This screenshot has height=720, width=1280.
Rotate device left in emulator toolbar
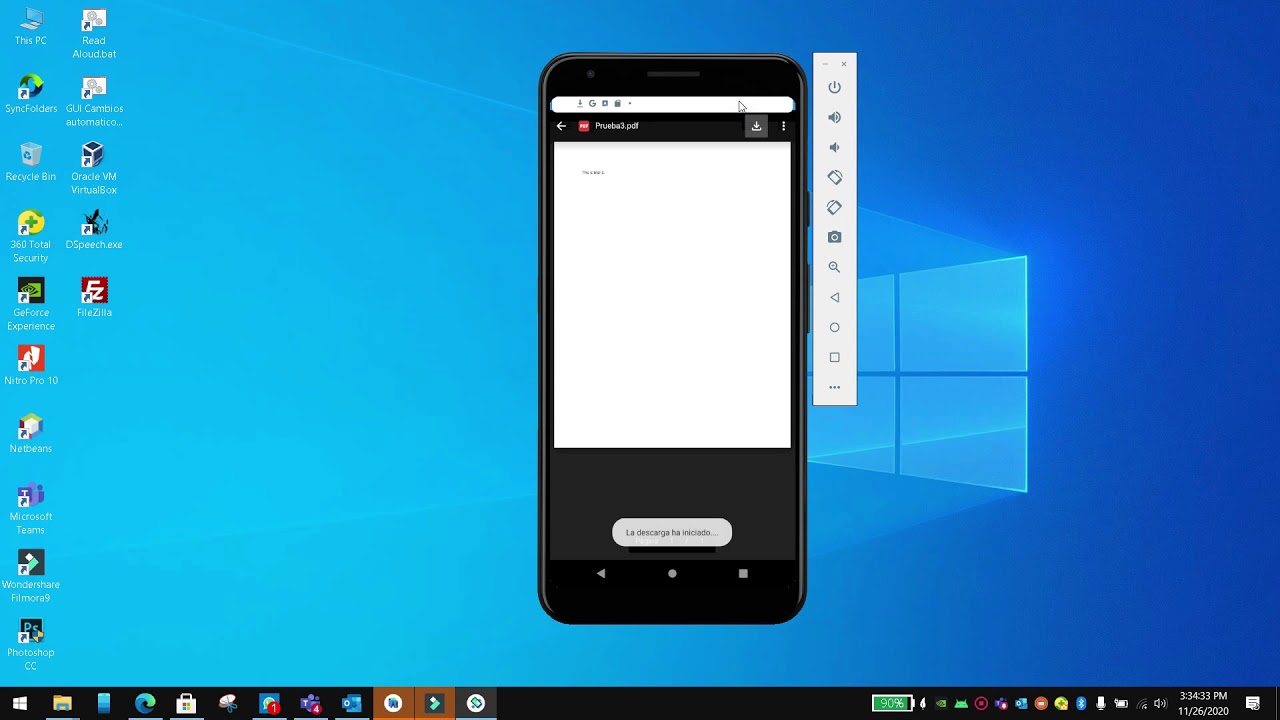(x=834, y=177)
